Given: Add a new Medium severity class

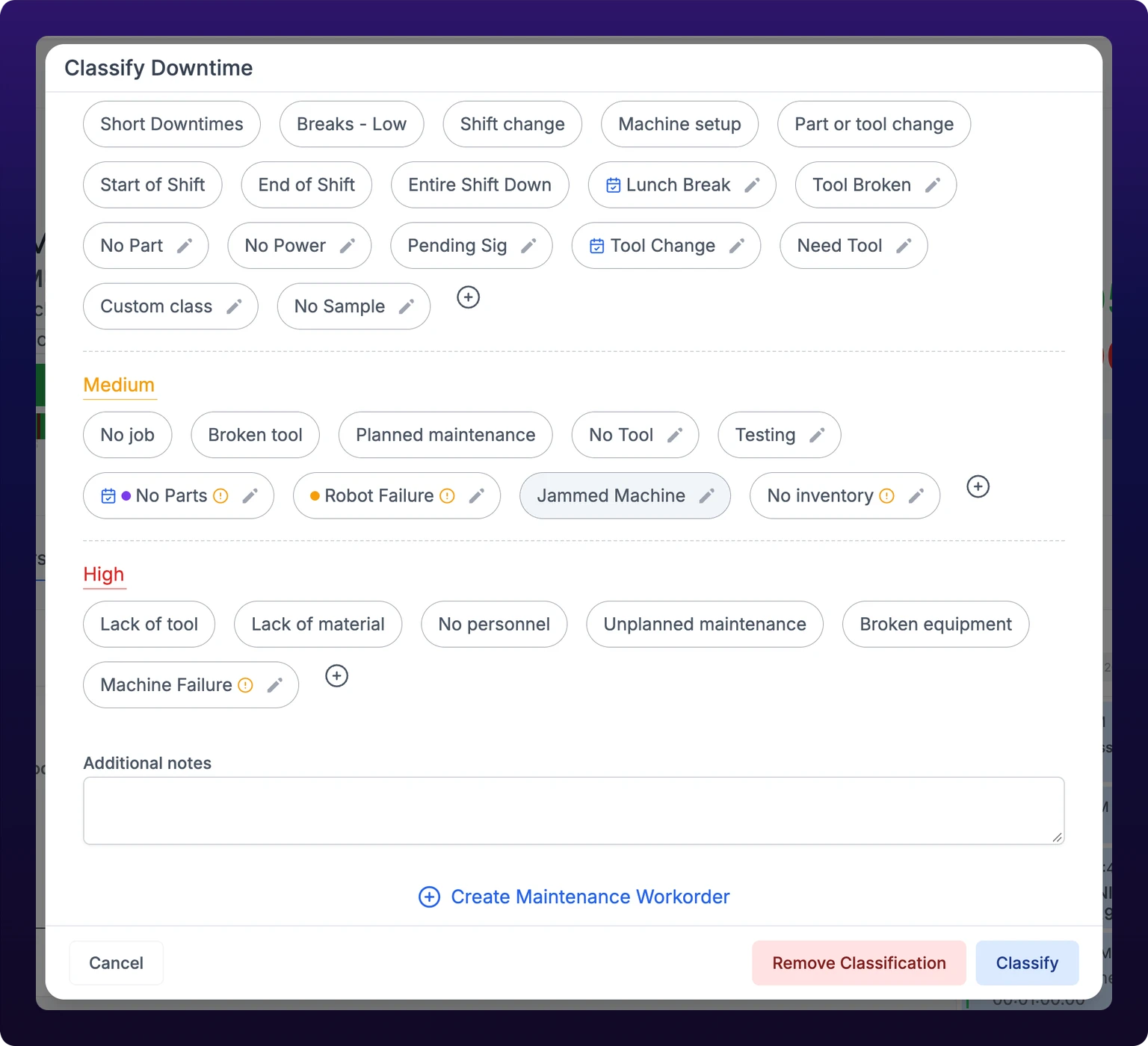Looking at the screenshot, I should click(978, 486).
